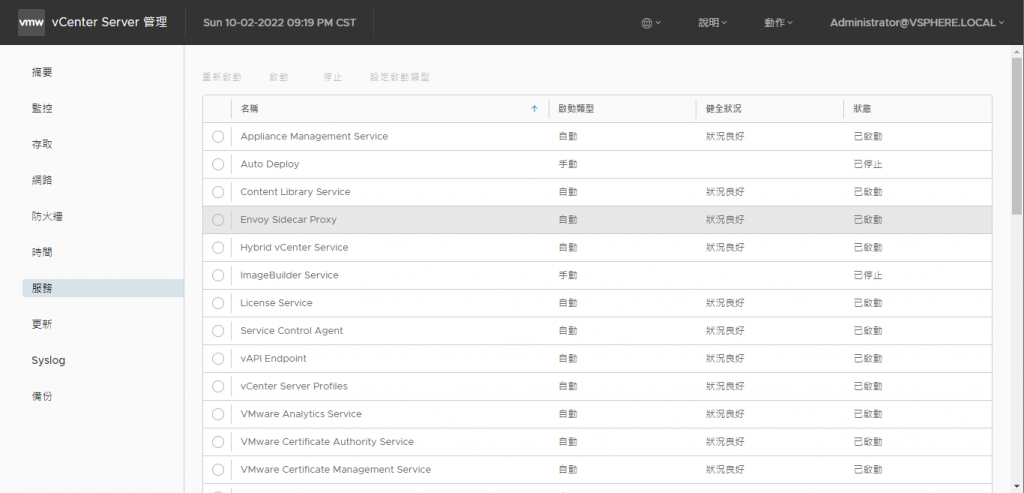Click vCenter Server Profiles name
Screen dimensions: 1024x493
pos(294,387)
